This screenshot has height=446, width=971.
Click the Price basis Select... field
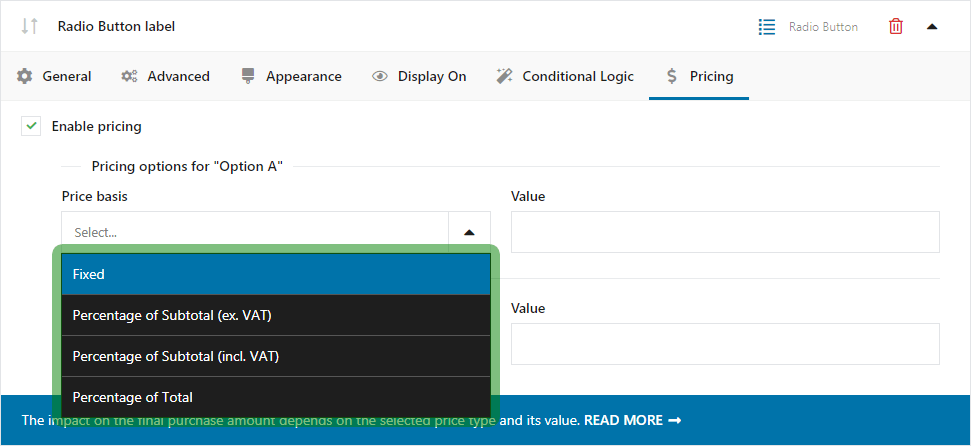tap(255, 232)
